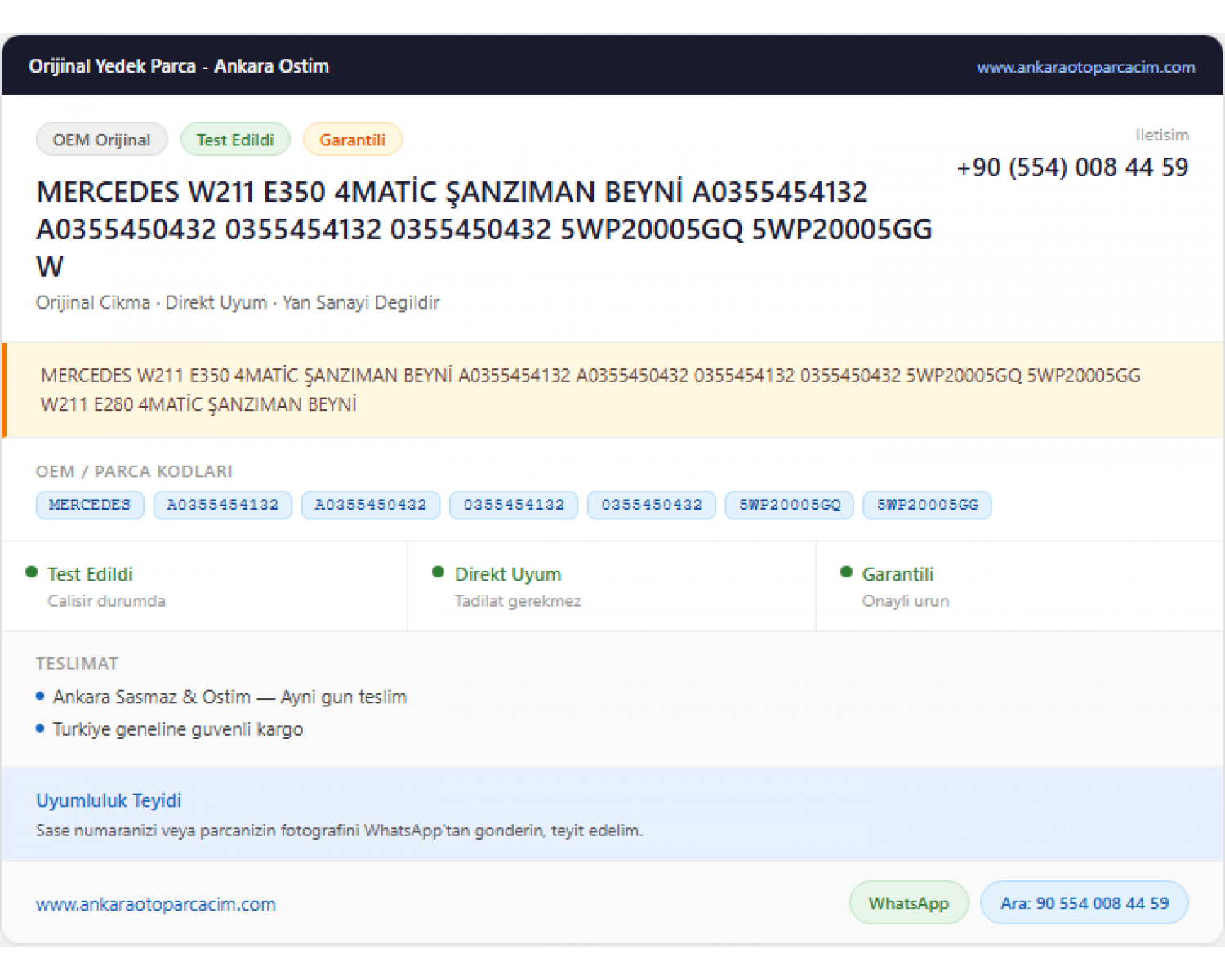
Task: Click the footer www.ankaraotoparcacim.com link
Action: (156, 904)
